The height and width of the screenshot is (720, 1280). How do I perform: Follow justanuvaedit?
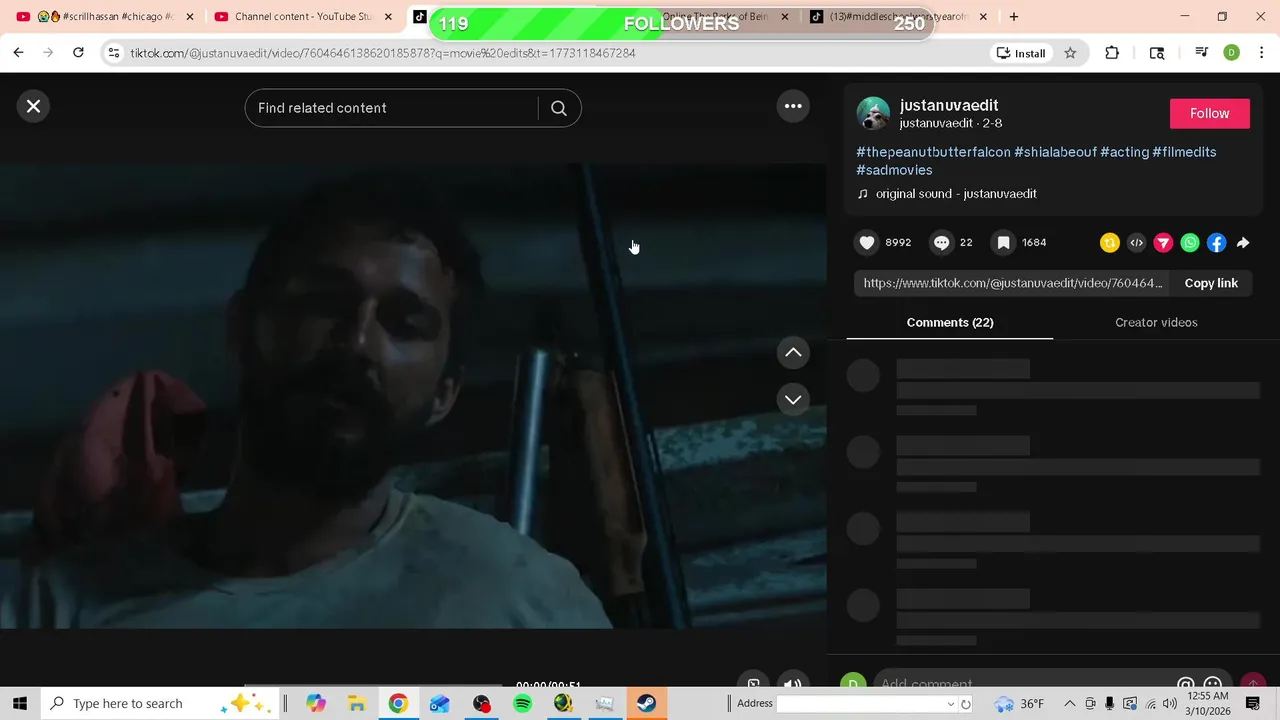(1209, 113)
